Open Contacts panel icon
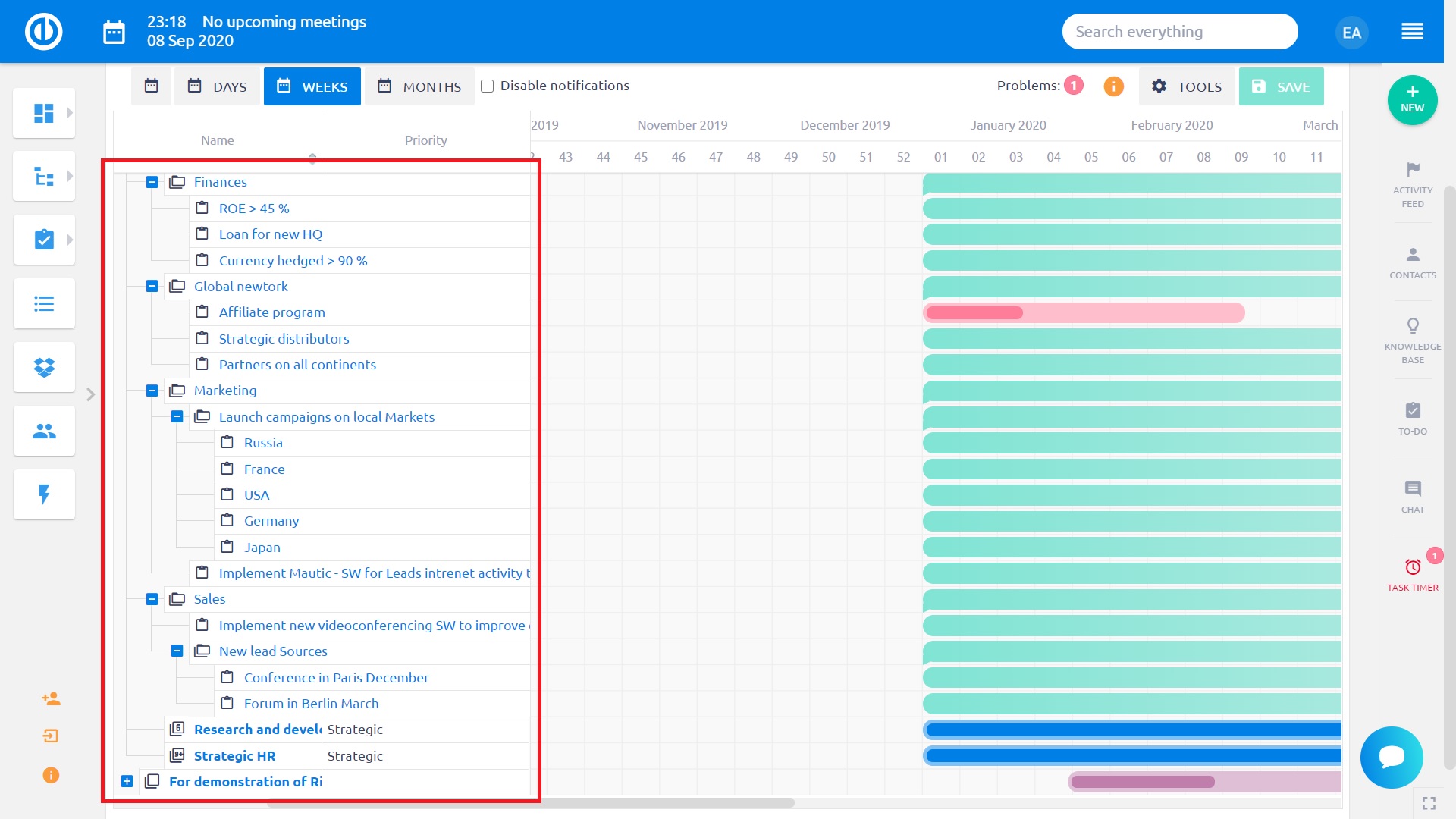Screen dimensions: 1456x819 coord(1413,255)
